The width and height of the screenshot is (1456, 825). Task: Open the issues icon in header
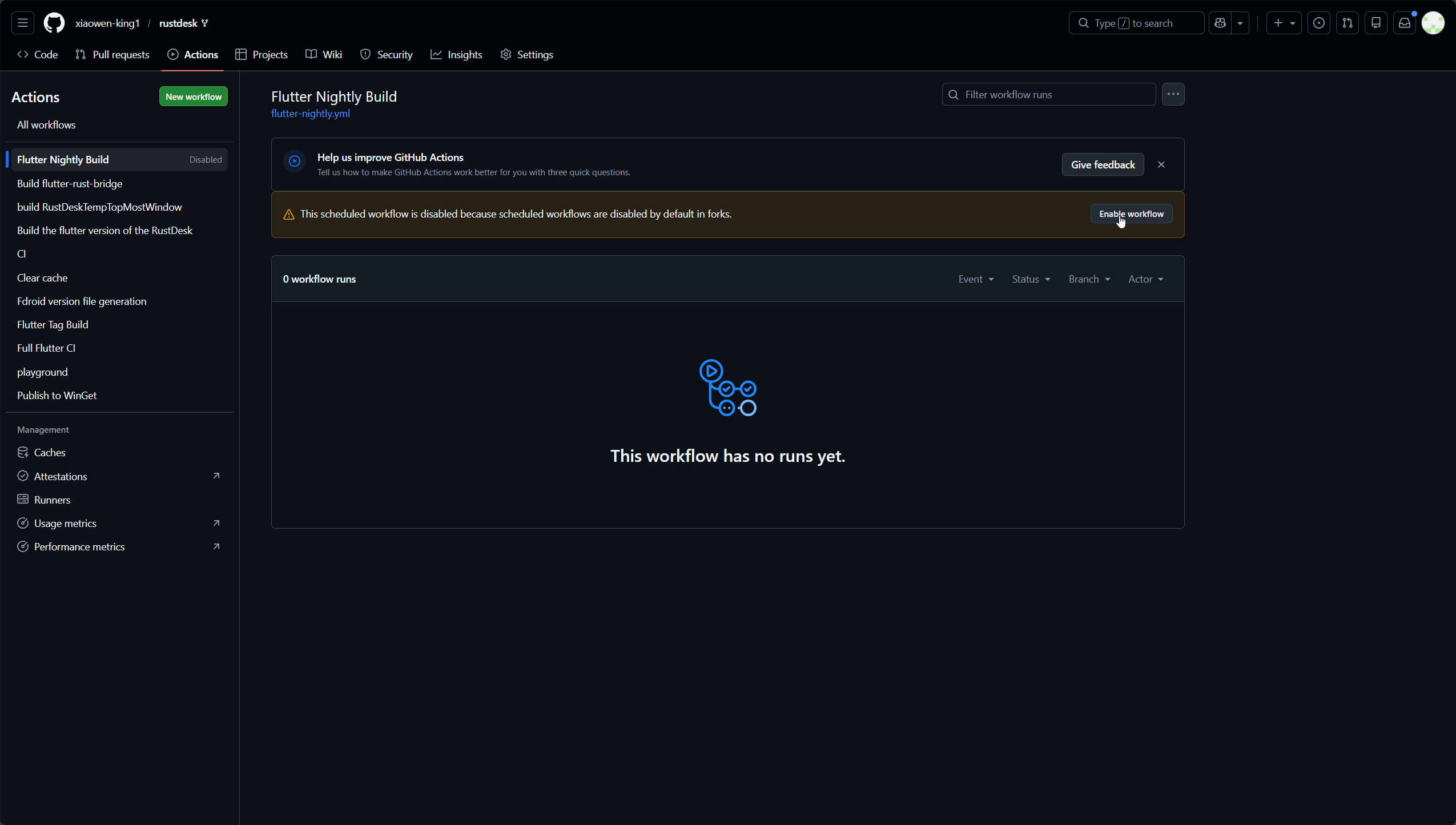coord(1318,23)
